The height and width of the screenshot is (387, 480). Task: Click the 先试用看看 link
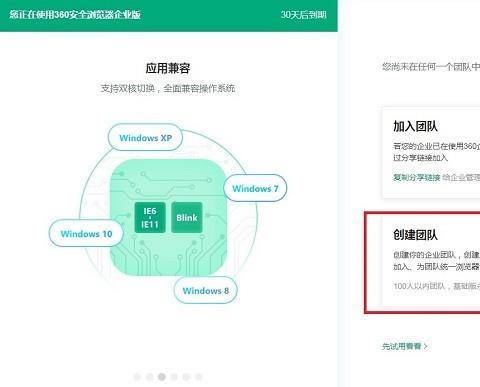click(401, 346)
